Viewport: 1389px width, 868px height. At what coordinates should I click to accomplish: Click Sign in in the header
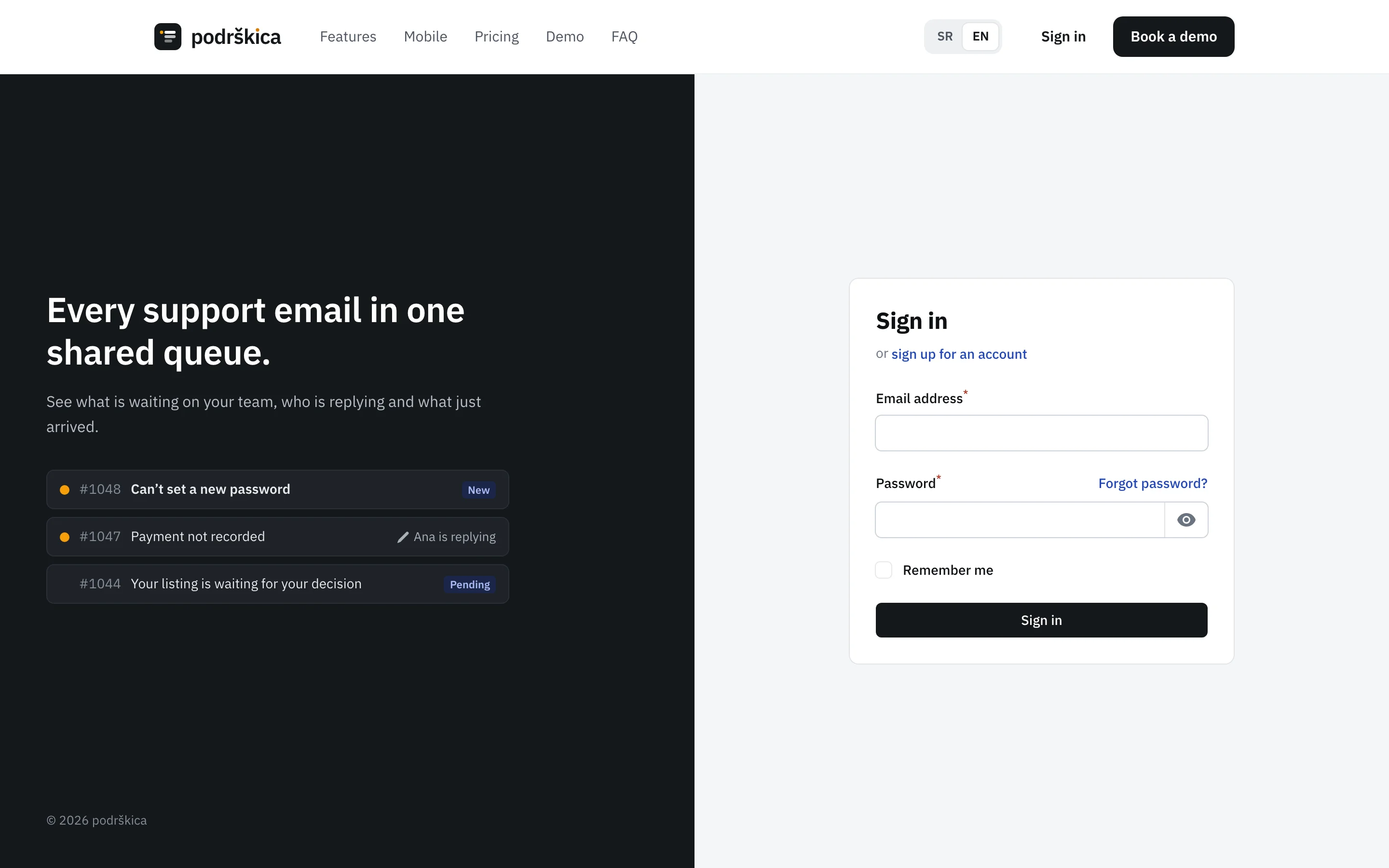(1063, 37)
